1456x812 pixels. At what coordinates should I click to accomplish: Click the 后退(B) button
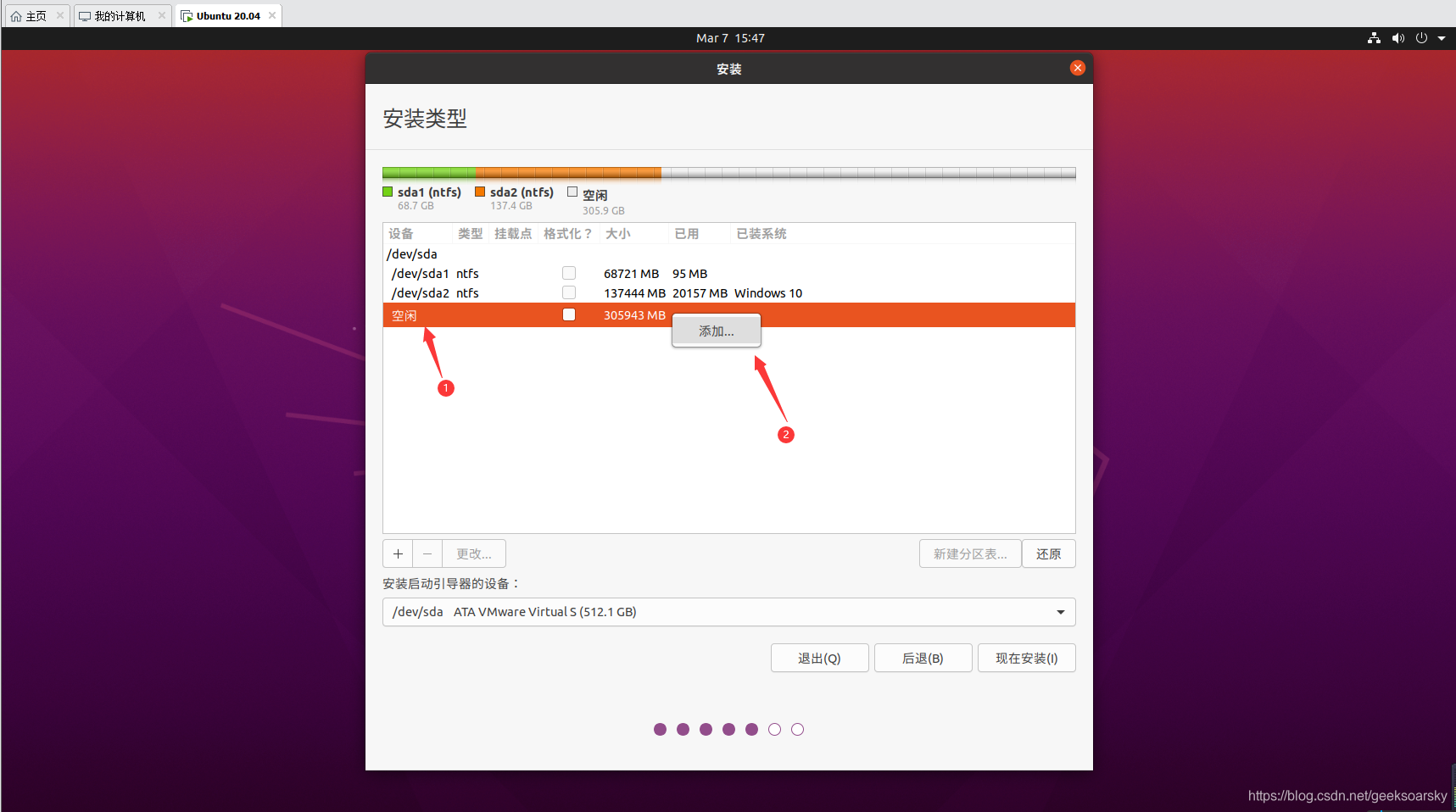[923, 658]
